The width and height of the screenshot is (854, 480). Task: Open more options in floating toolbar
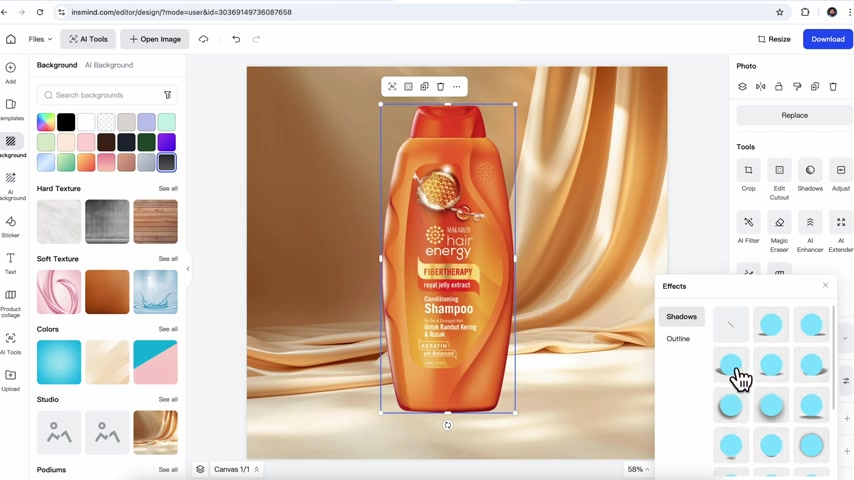click(457, 87)
